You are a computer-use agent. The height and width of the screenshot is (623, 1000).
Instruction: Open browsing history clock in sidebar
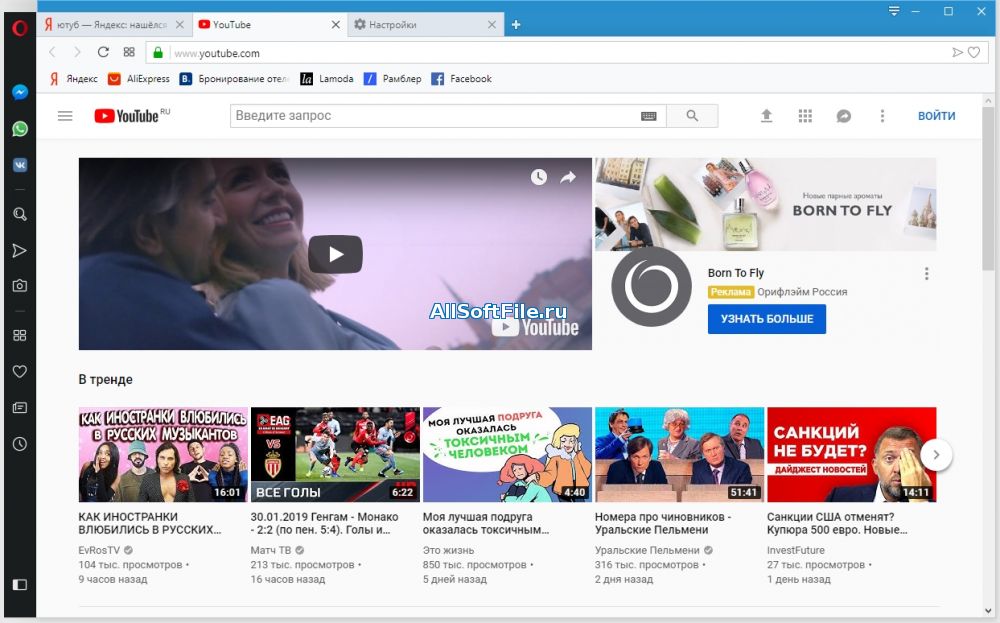20,444
